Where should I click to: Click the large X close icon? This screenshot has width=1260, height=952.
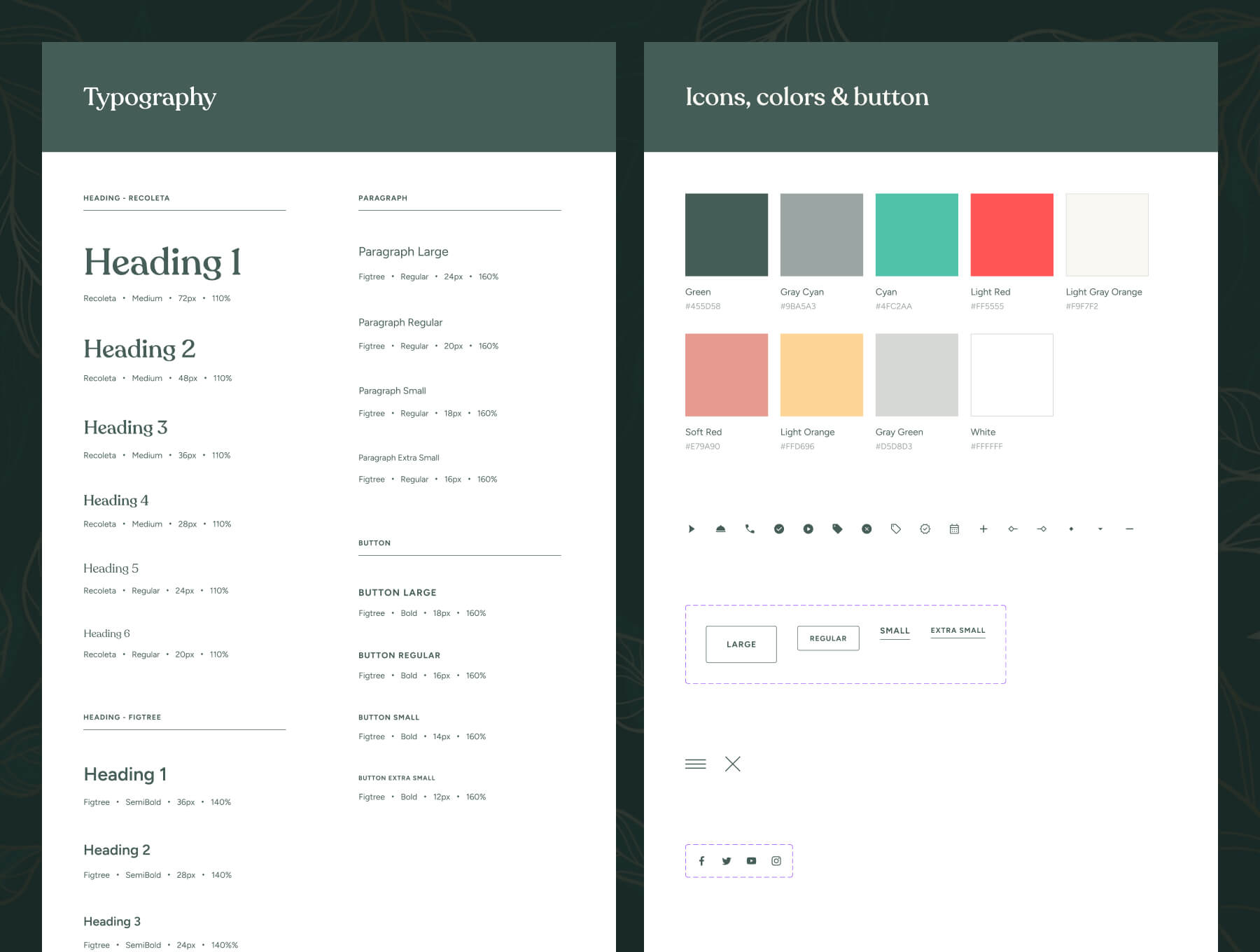pos(732,764)
